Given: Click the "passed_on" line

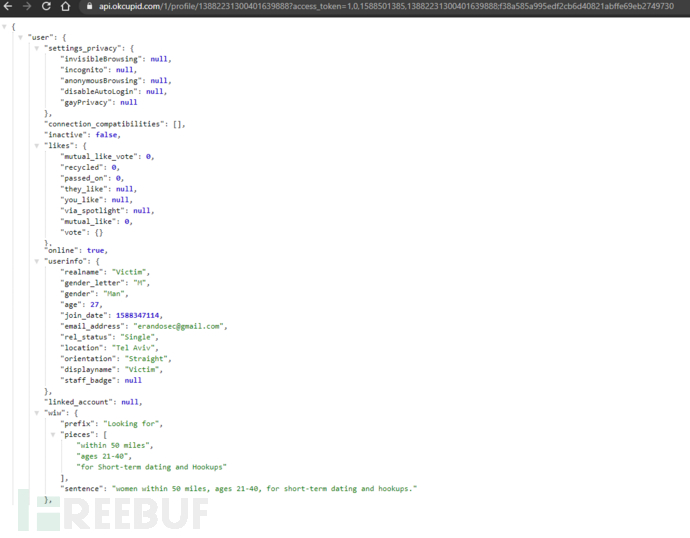Looking at the screenshot, I should pyautogui.click(x=92, y=178).
